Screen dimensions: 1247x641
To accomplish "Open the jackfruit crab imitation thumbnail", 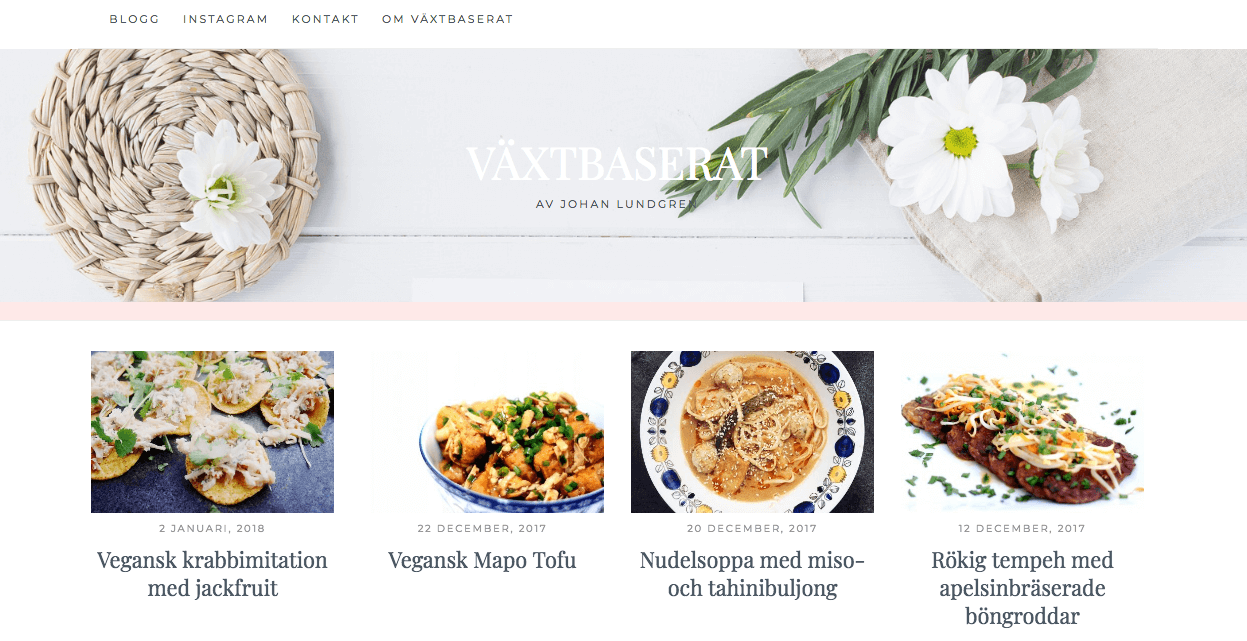I will tap(212, 432).
